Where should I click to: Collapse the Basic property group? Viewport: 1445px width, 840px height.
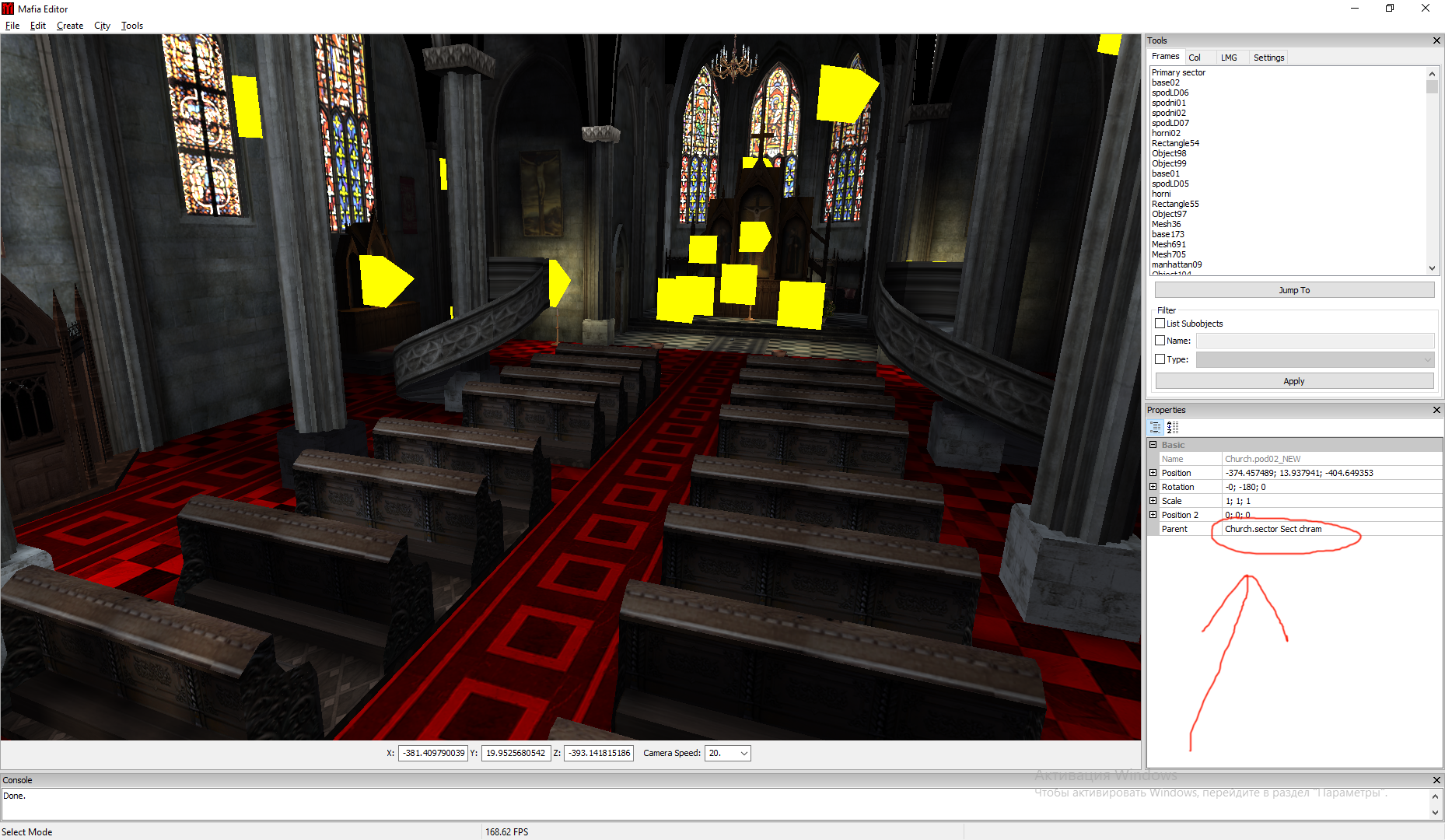coord(1153,445)
